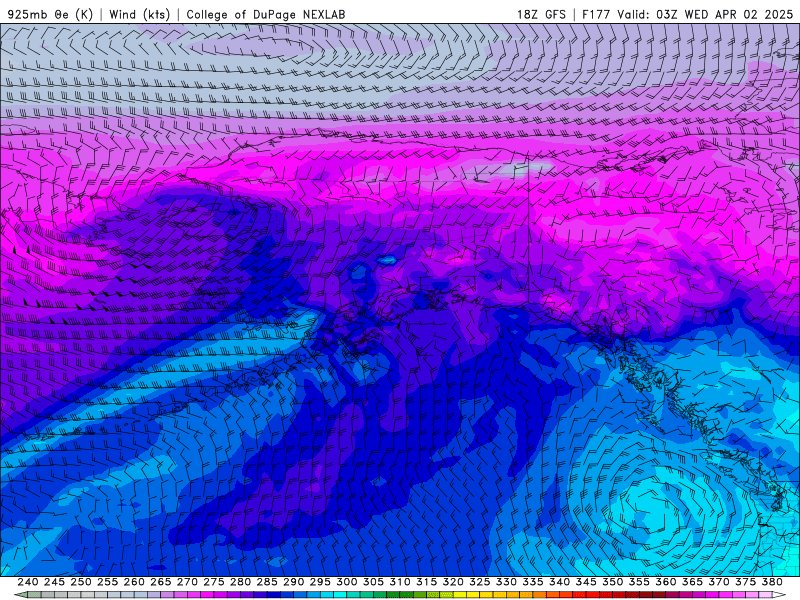
Task: Click the 310 value on the color scale
Action: click(x=399, y=582)
